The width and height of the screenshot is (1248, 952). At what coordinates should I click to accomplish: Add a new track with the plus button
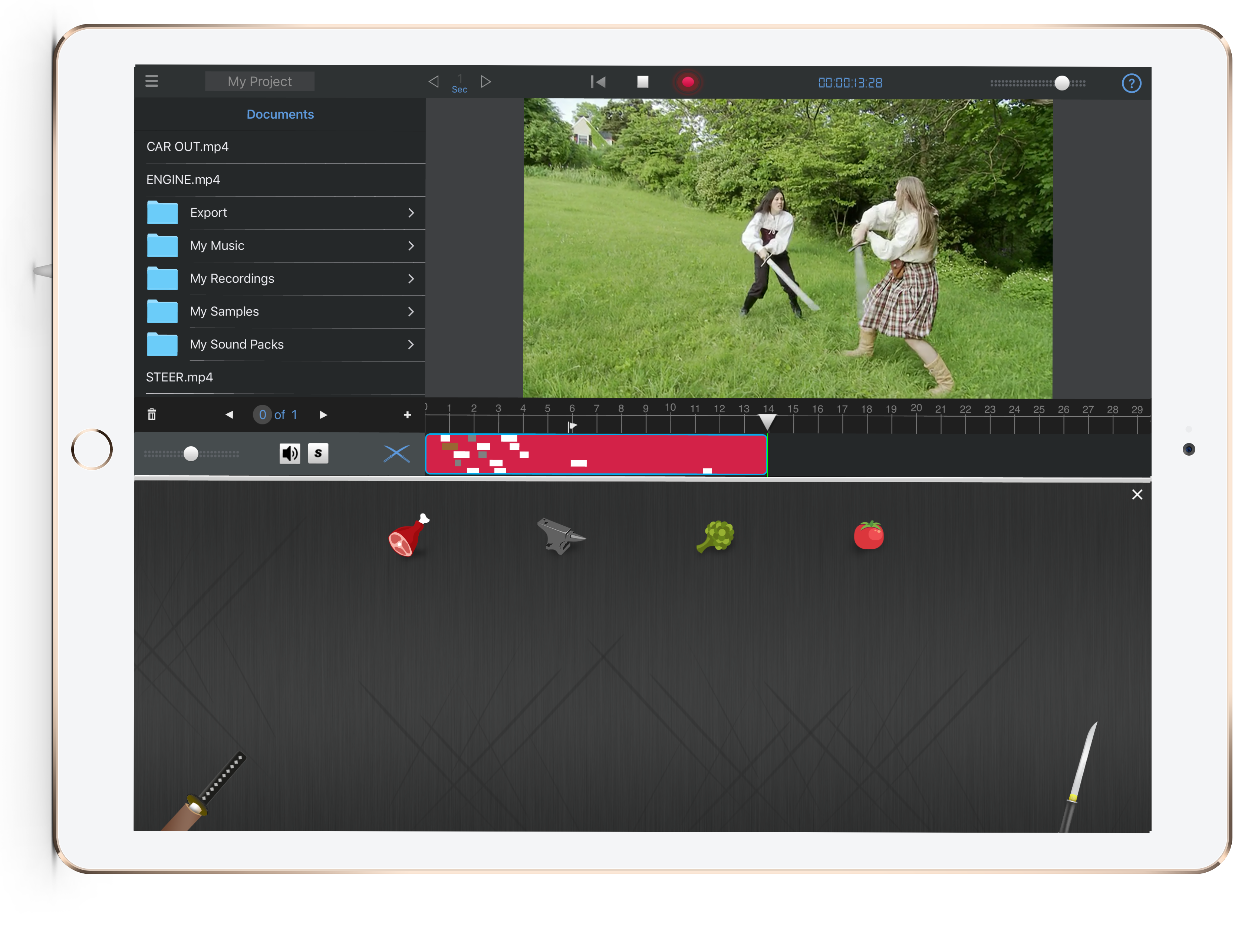coord(407,414)
